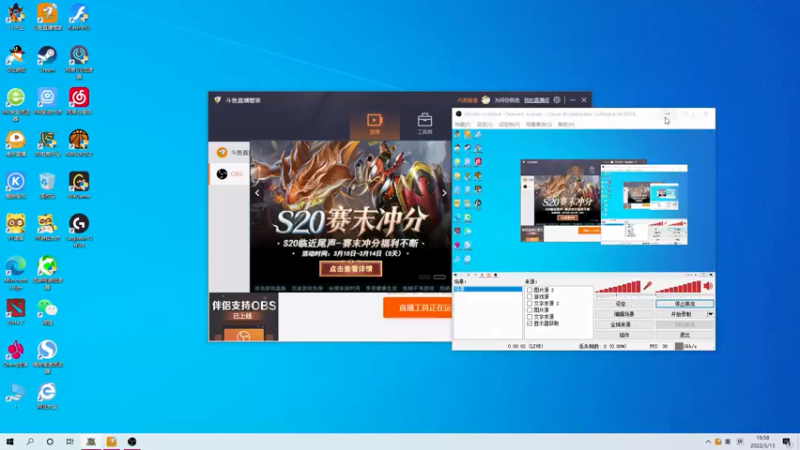Open the WeChat desktop icon
The image size is (800, 450).
47,312
